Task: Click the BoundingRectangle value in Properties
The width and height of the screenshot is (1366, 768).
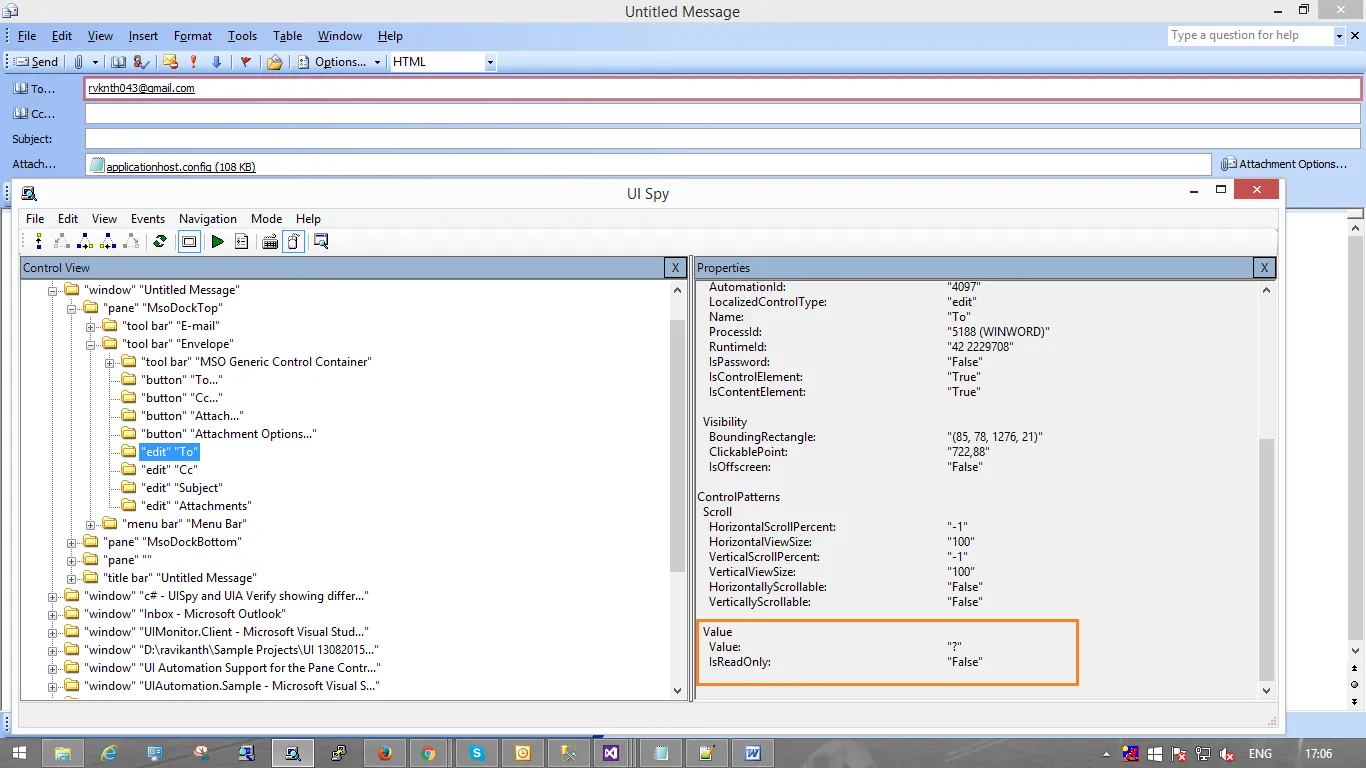Action: [x=994, y=437]
